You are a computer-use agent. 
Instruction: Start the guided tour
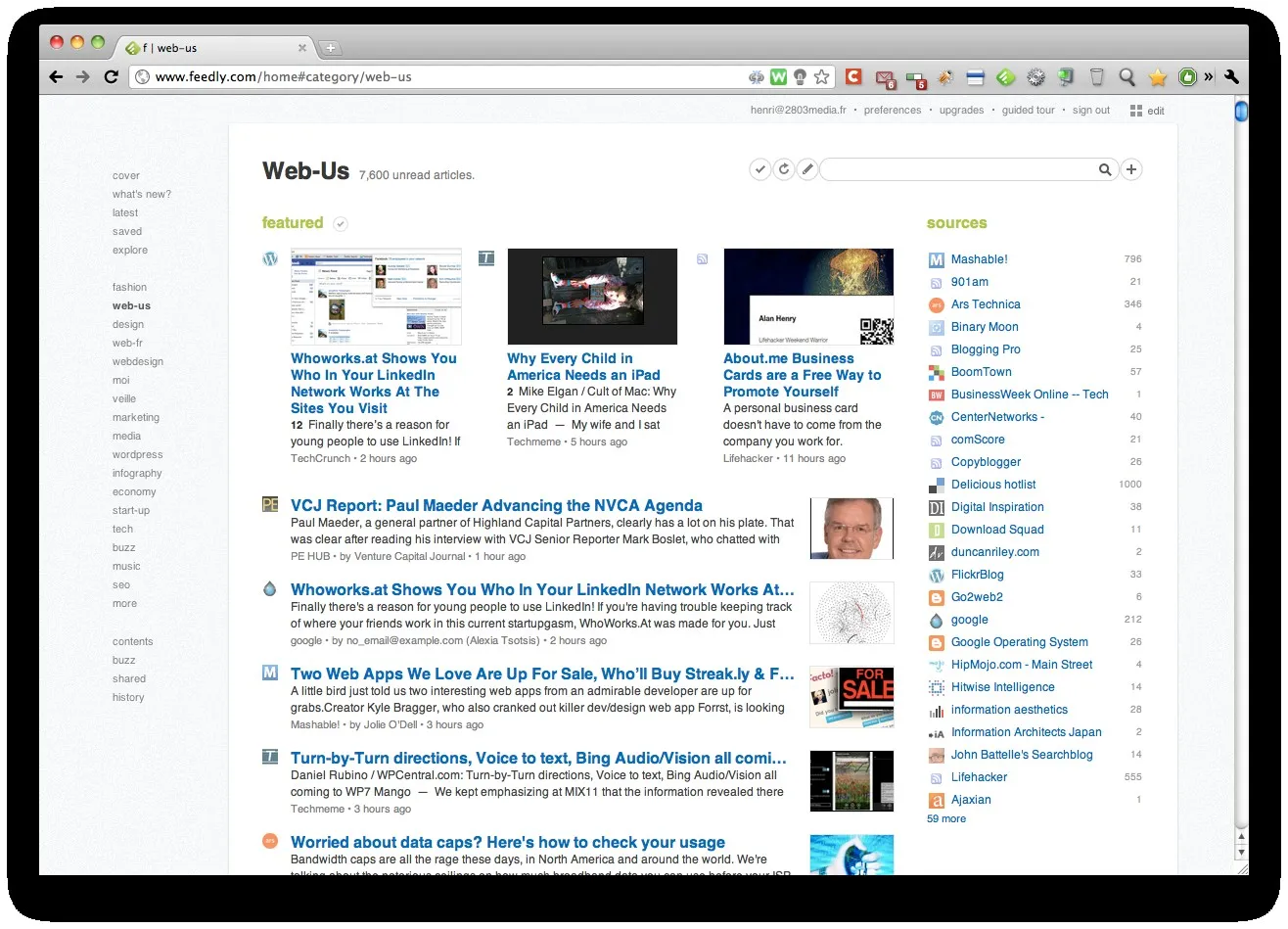point(1029,111)
